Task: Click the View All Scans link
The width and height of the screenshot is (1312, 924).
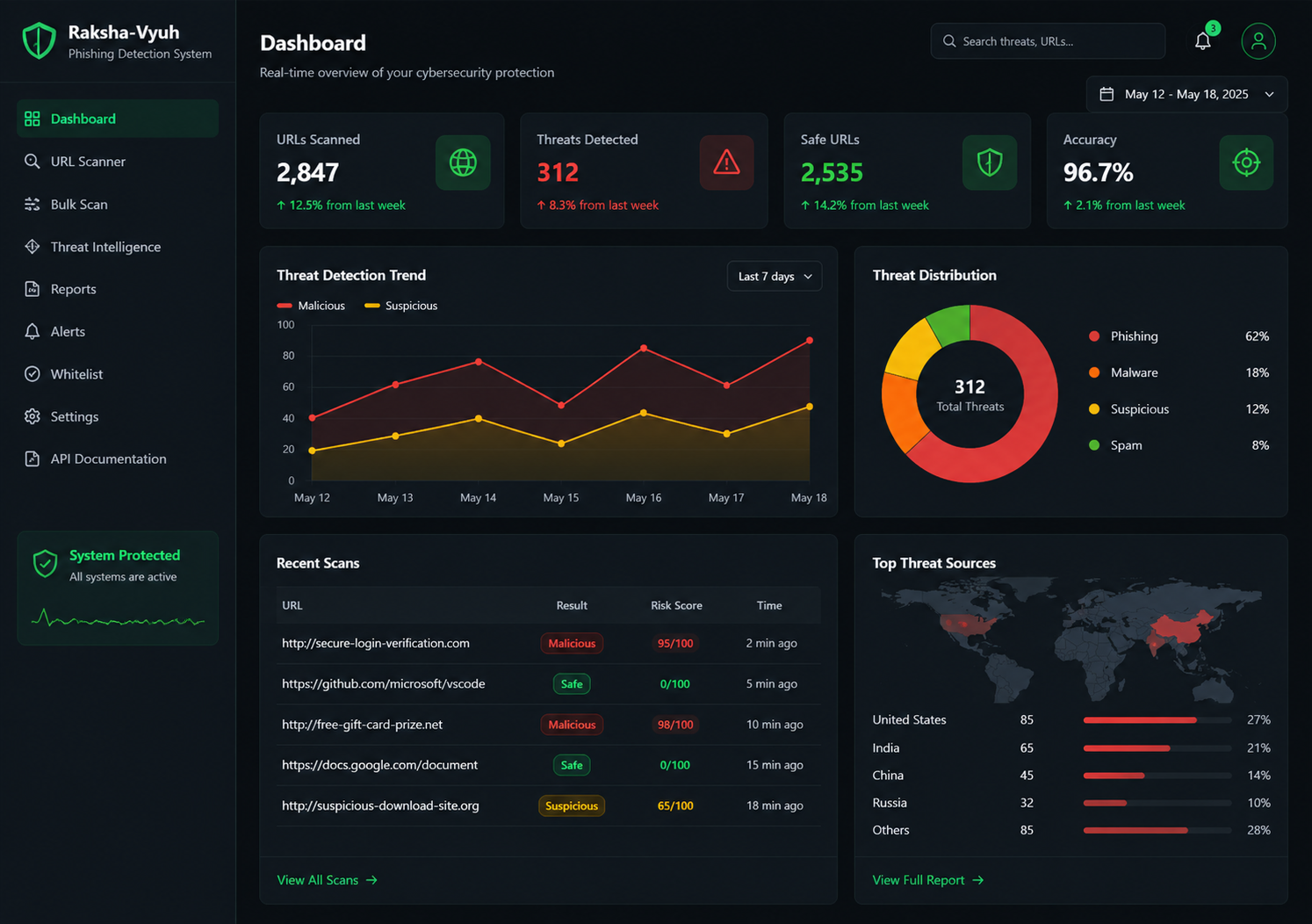Action: point(327,880)
